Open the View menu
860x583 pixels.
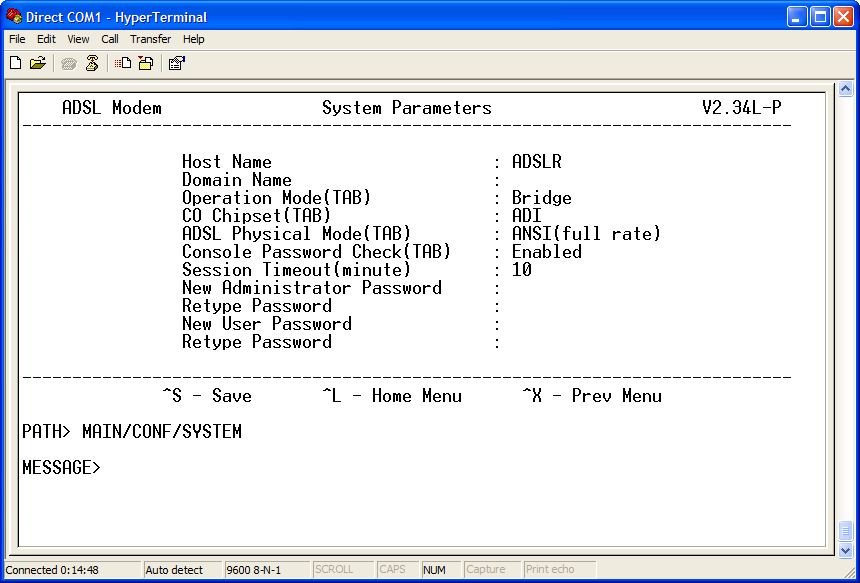pyautogui.click(x=77, y=39)
